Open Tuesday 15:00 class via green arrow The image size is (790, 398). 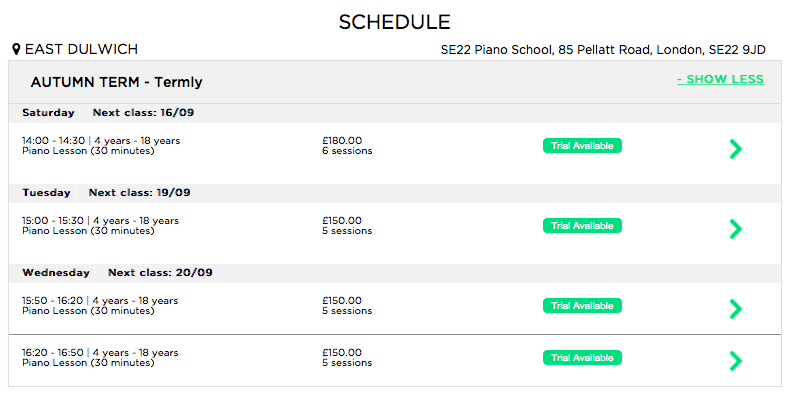tap(736, 229)
